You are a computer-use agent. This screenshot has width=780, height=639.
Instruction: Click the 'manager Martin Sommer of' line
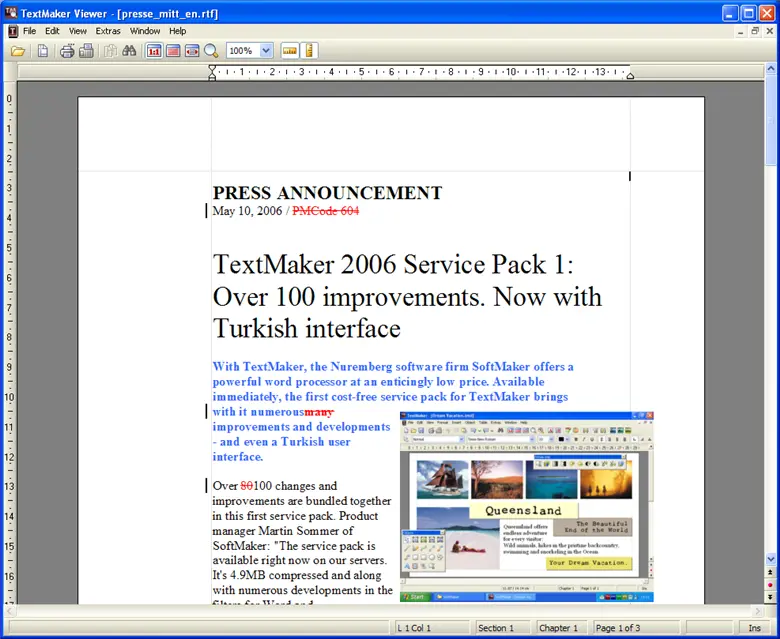(x=283, y=531)
